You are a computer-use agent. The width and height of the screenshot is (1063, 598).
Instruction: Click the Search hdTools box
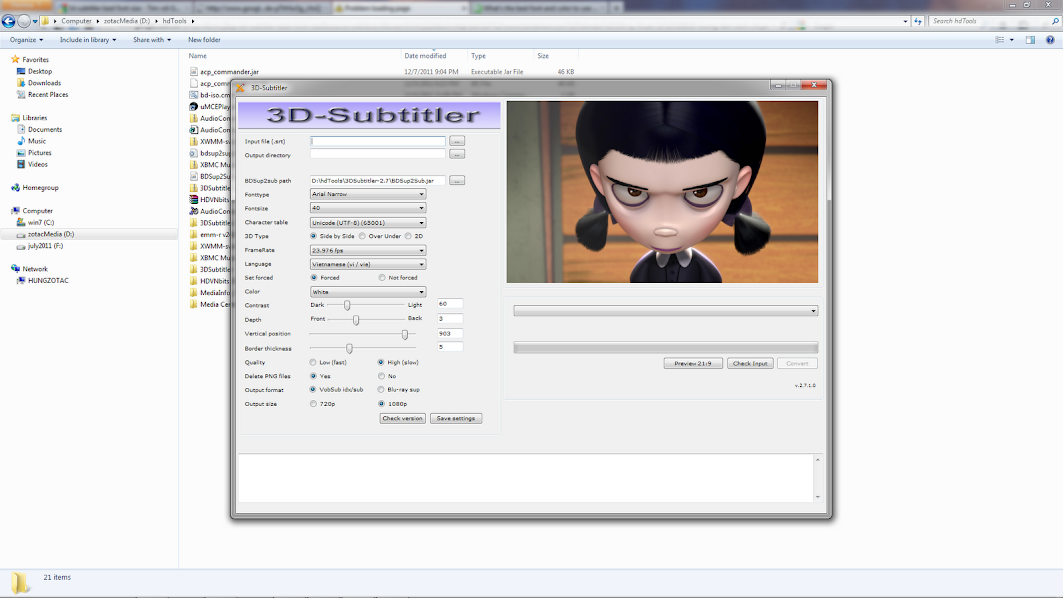(x=995, y=21)
